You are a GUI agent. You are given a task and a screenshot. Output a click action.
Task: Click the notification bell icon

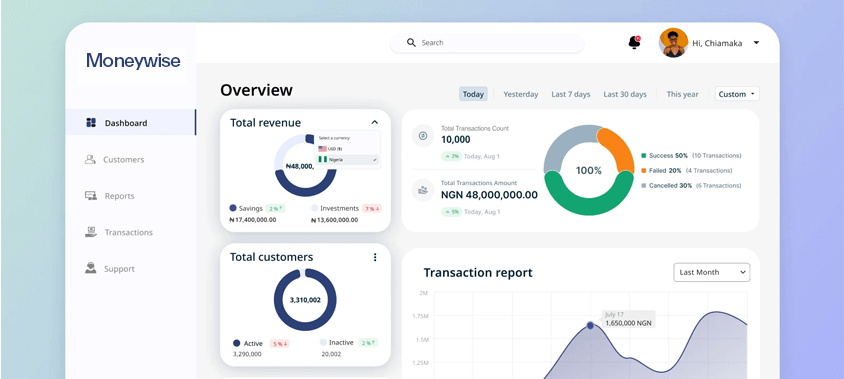(x=635, y=43)
